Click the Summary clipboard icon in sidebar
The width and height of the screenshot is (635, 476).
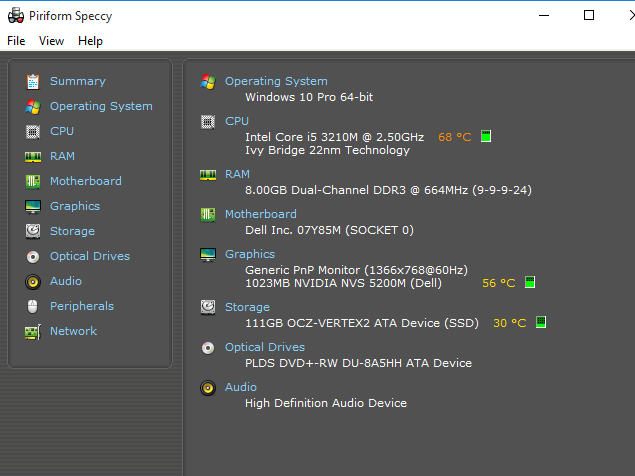coord(33,81)
